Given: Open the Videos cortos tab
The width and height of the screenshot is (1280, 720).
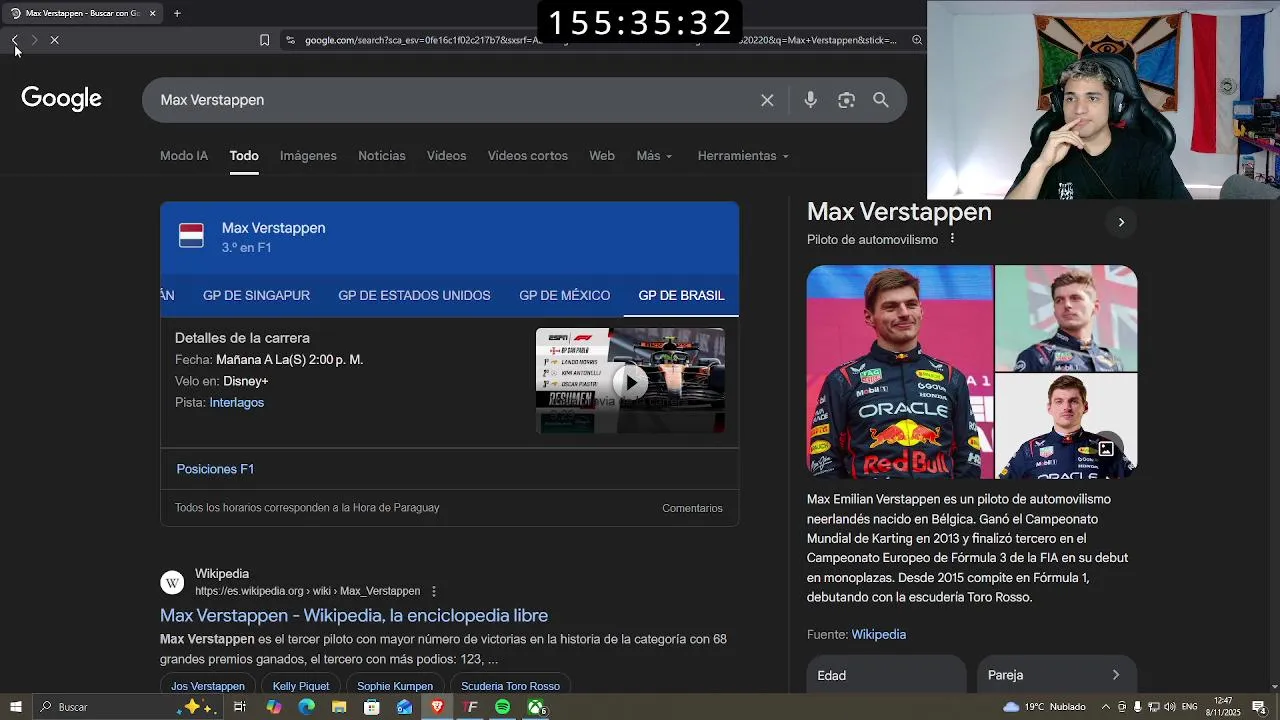Looking at the screenshot, I should click(527, 156).
